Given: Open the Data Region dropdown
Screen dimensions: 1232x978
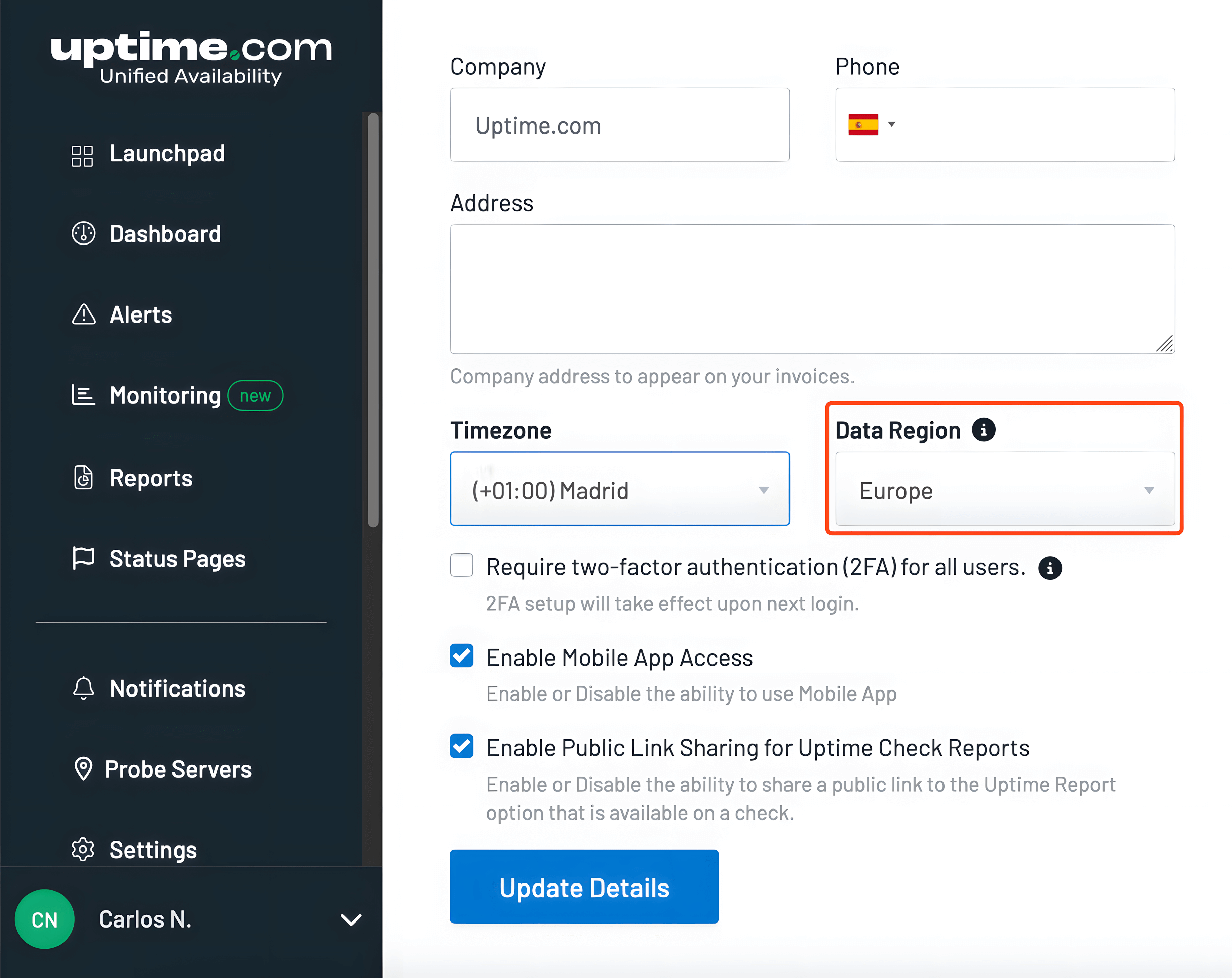Looking at the screenshot, I should [x=1005, y=489].
